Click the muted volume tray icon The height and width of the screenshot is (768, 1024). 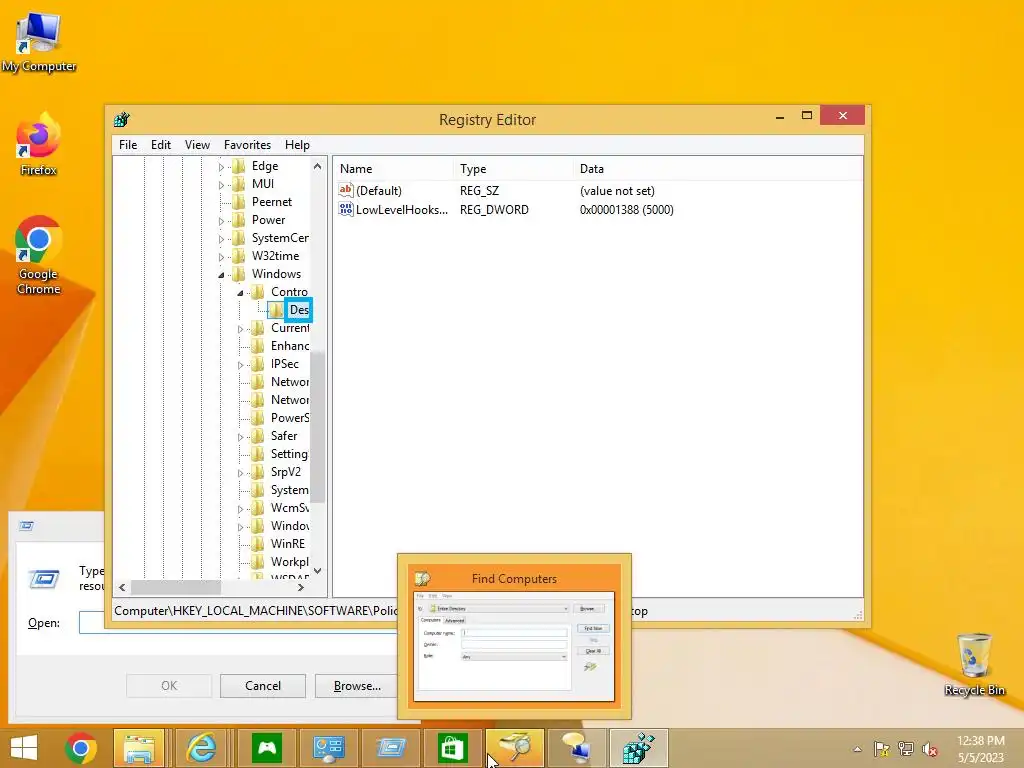(930, 749)
